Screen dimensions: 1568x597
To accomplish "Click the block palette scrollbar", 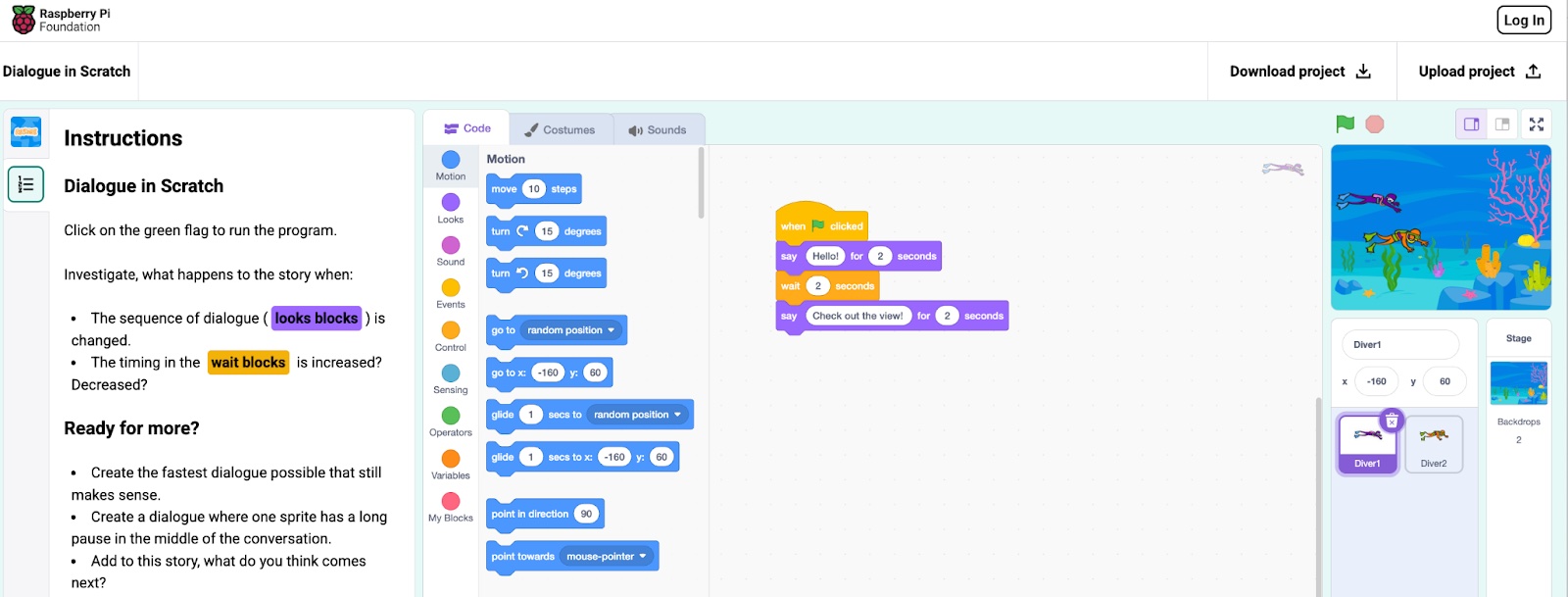I will coord(701,183).
